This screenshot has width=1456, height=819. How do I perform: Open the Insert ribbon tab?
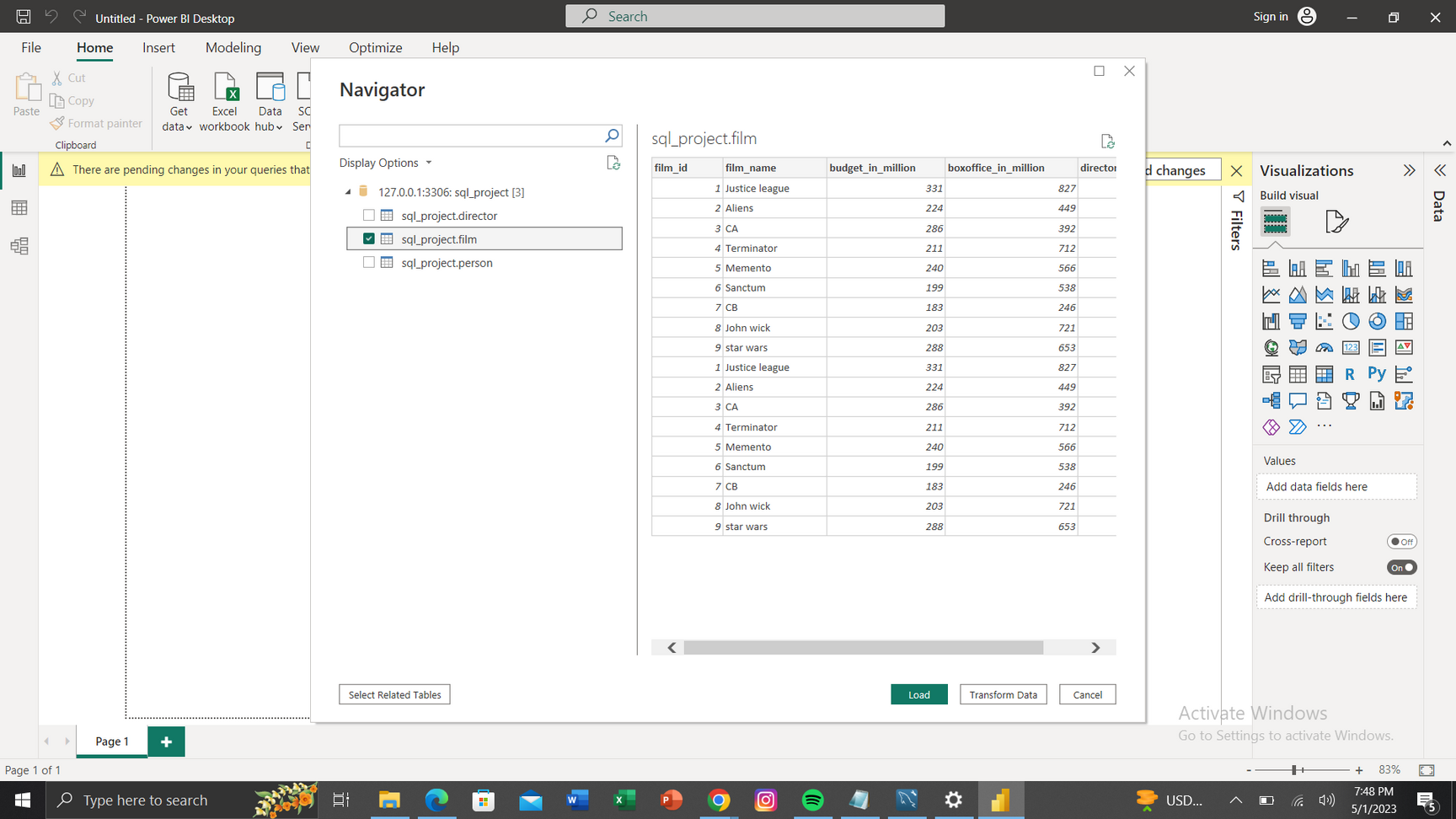coord(158,47)
